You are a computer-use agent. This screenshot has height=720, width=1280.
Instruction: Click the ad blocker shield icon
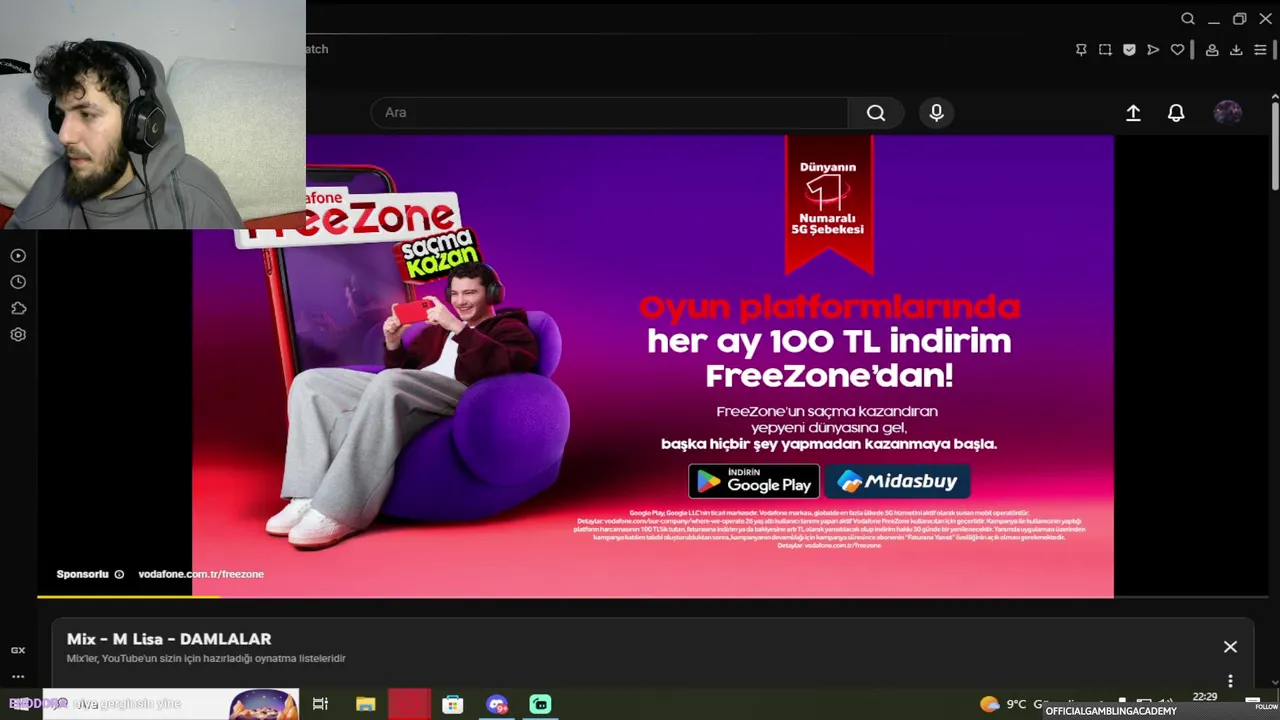1129,50
